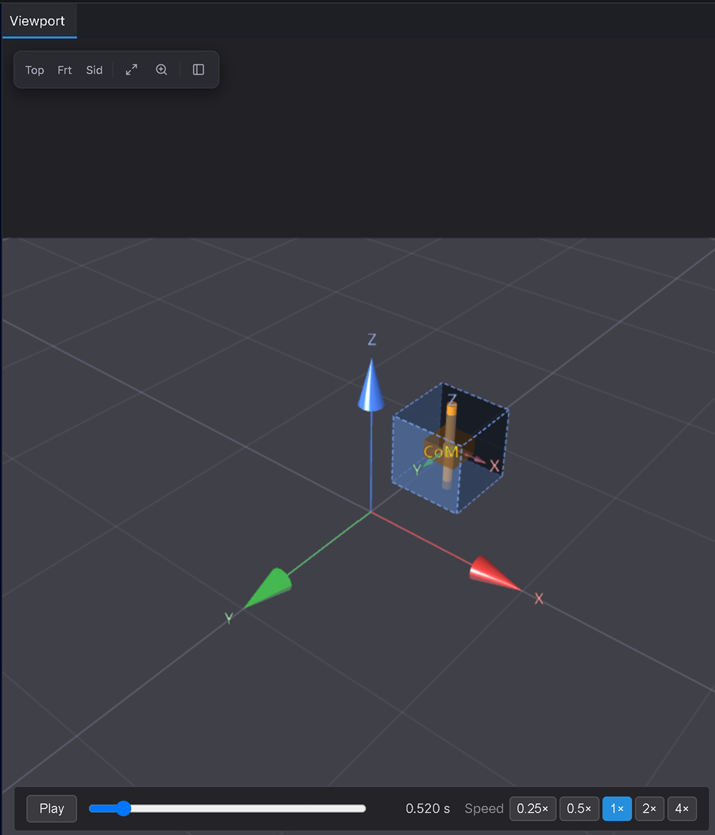The width and height of the screenshot is (715, 835).
Task: Click the expand fullscreen arrows icon
Action: pyautogui.click(x=132, y=70)
